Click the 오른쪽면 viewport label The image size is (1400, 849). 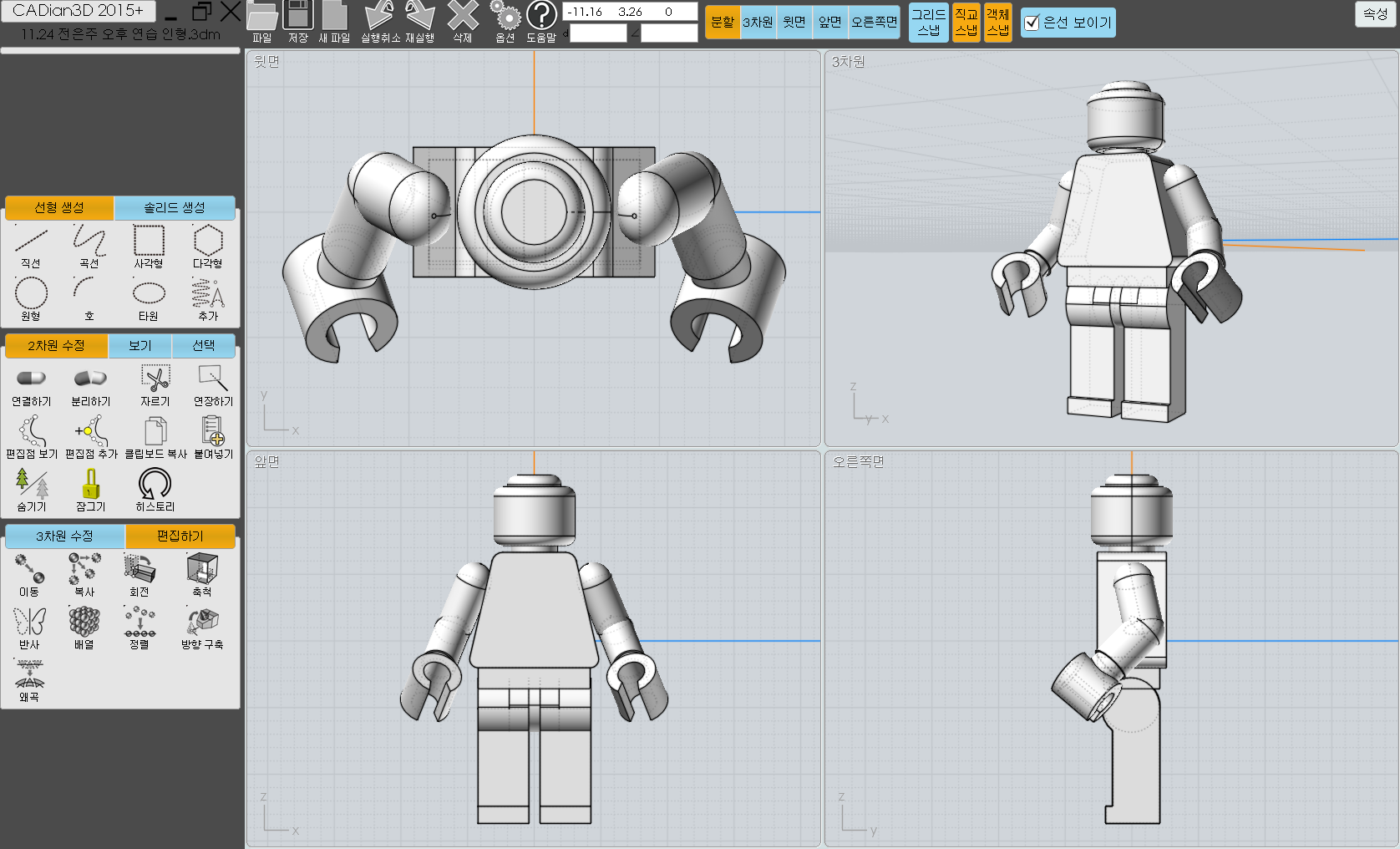858,462
